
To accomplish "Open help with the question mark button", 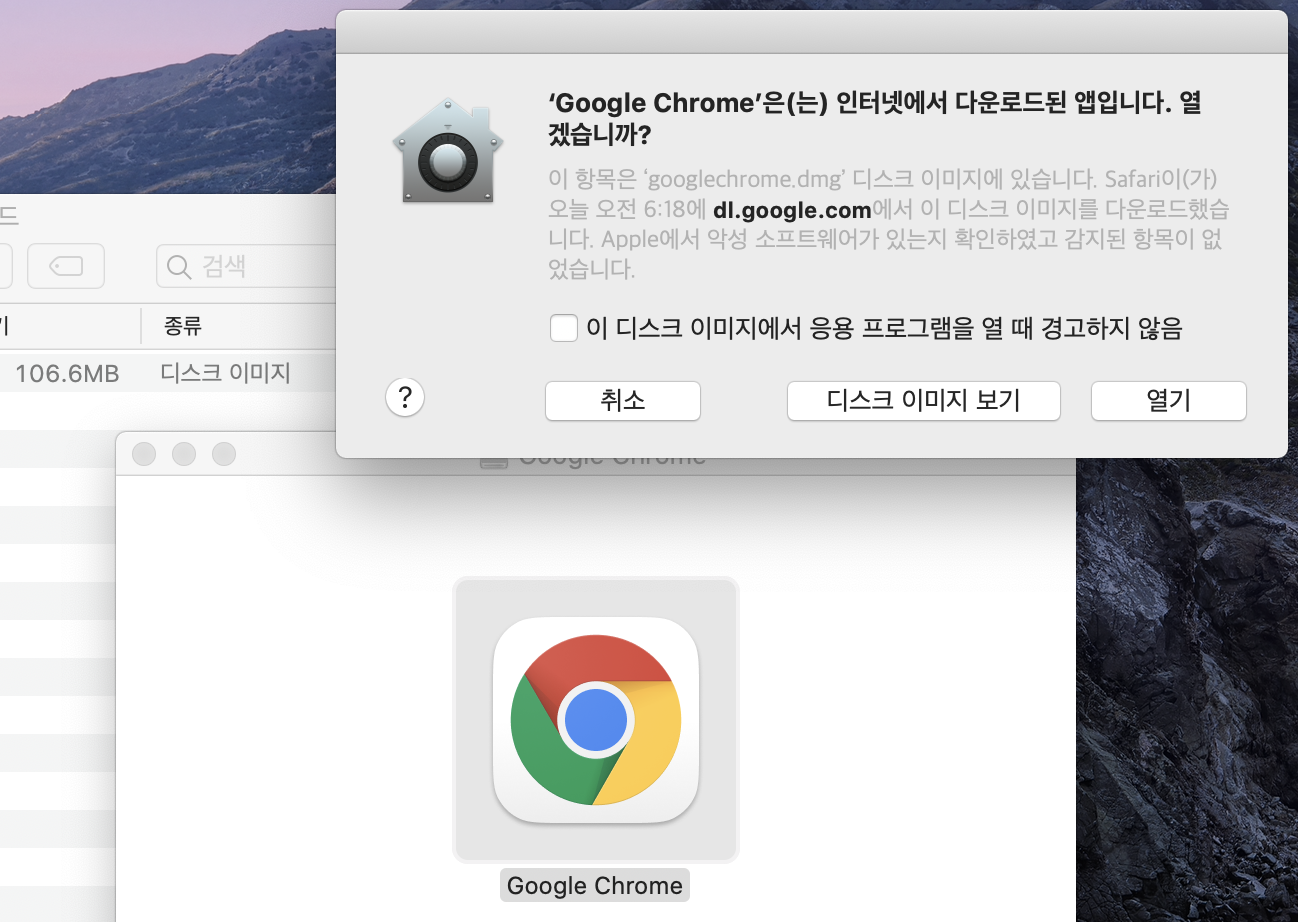I will click(405, 397).
